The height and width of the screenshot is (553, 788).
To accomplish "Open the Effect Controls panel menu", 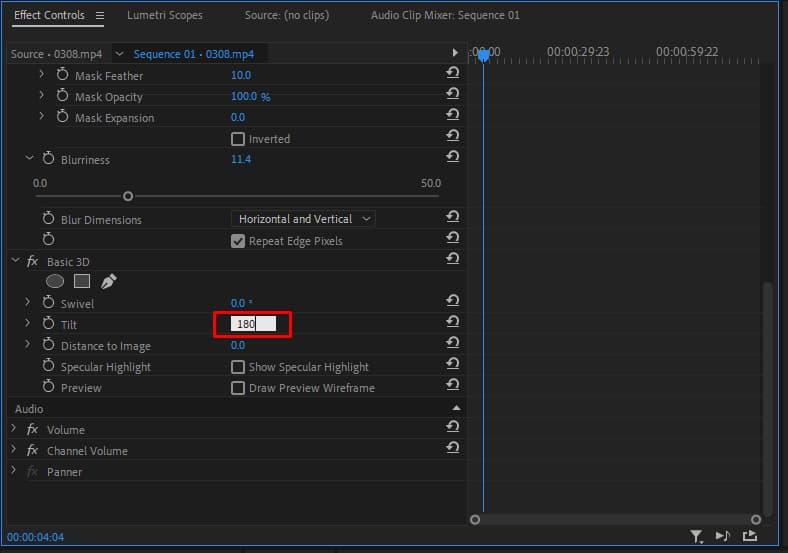I will [100, 16].
